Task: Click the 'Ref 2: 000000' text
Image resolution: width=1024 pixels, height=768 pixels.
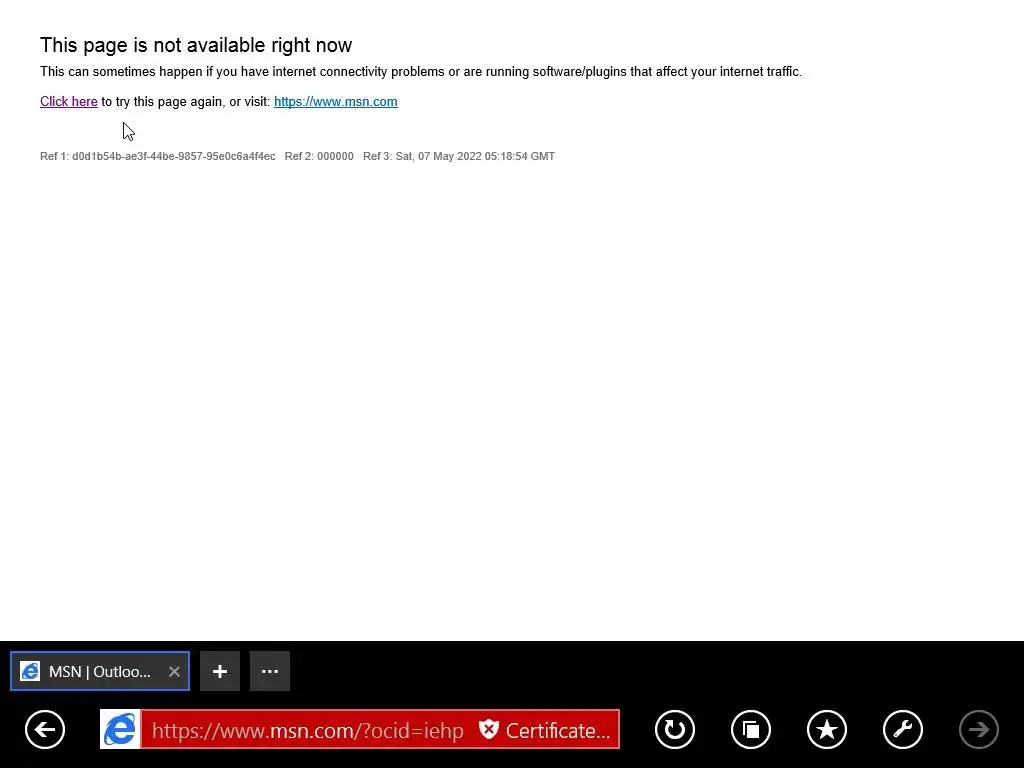Action: click(319, 156)
